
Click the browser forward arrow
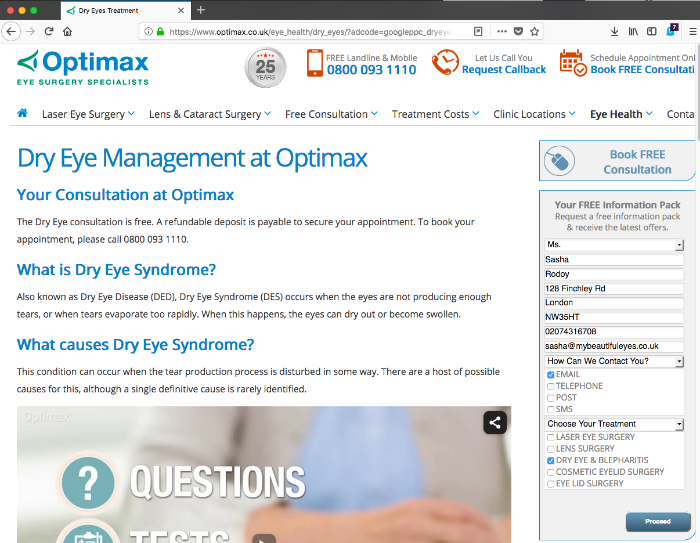pyautogui.click(x=30, y=31)
